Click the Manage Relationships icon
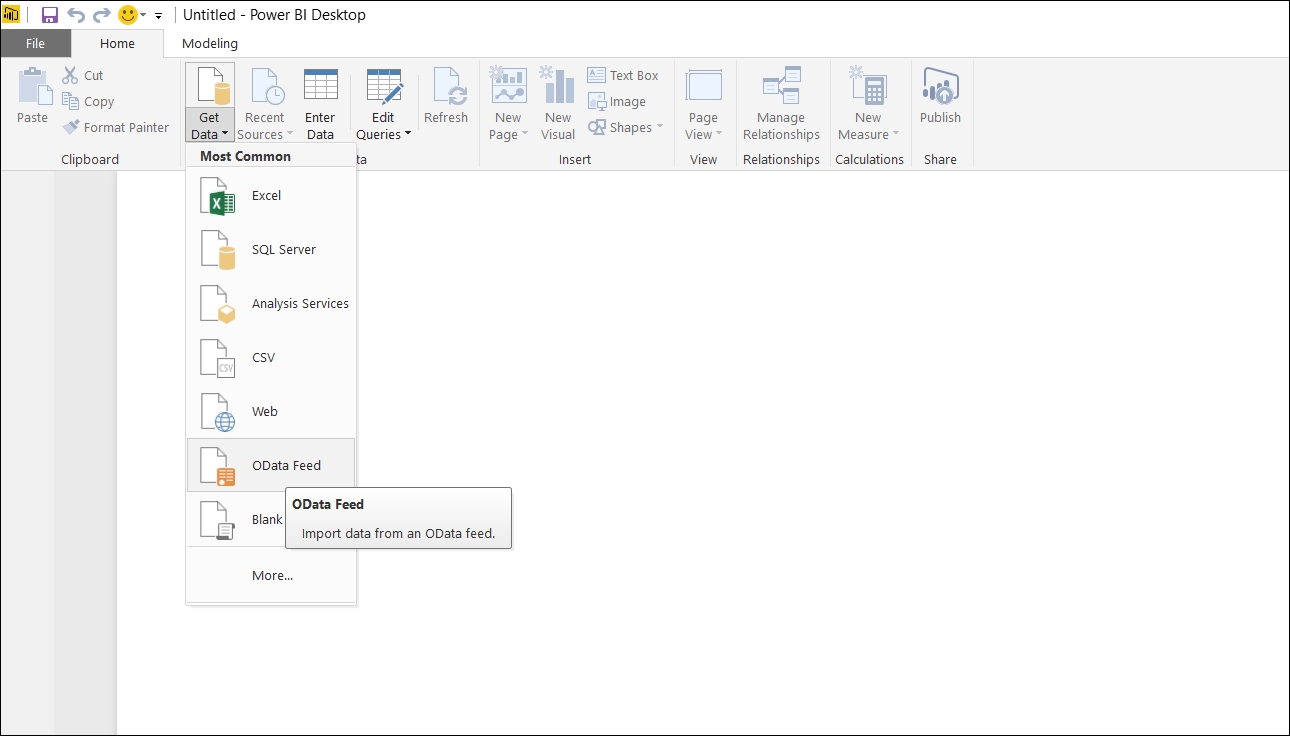The width and height of the screenshot is (1290, 736). pyautogui.click(x=782, y=85)
